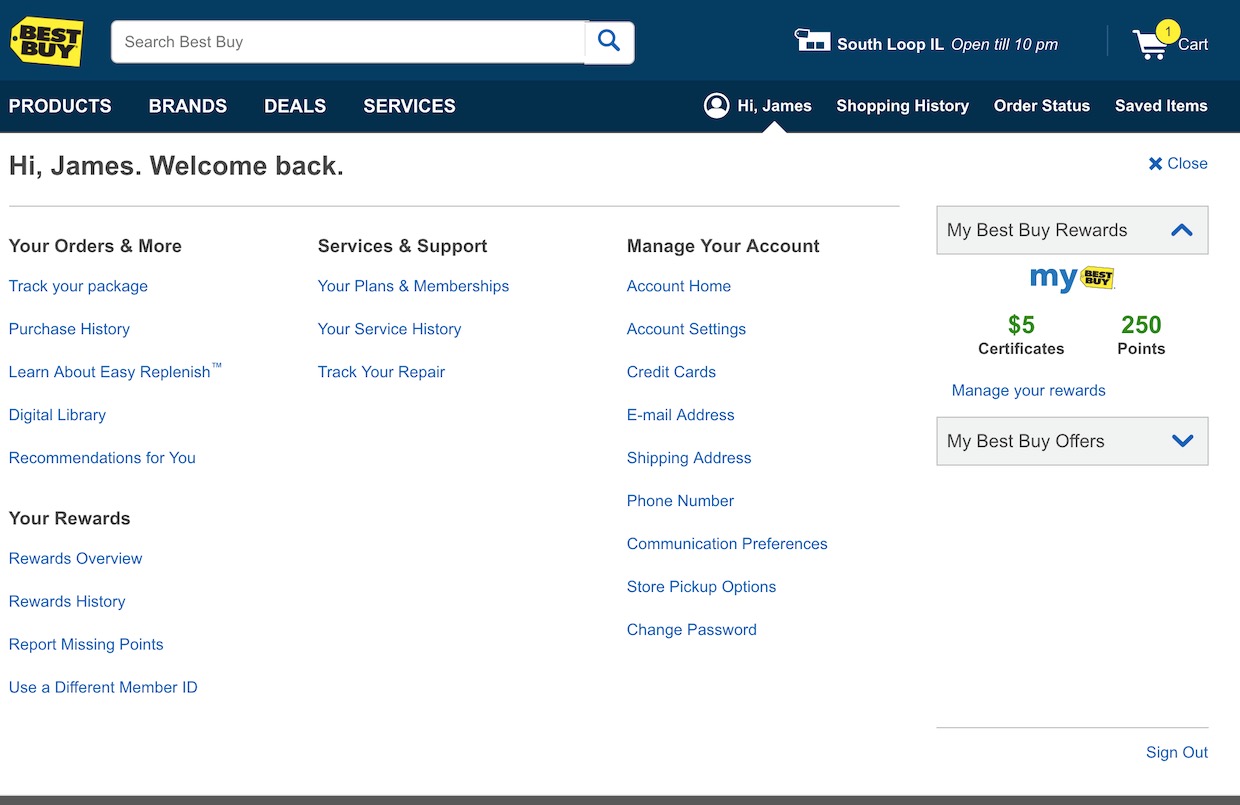Collapse the My Best Buy Rewards section

[x=1181, y=230]
